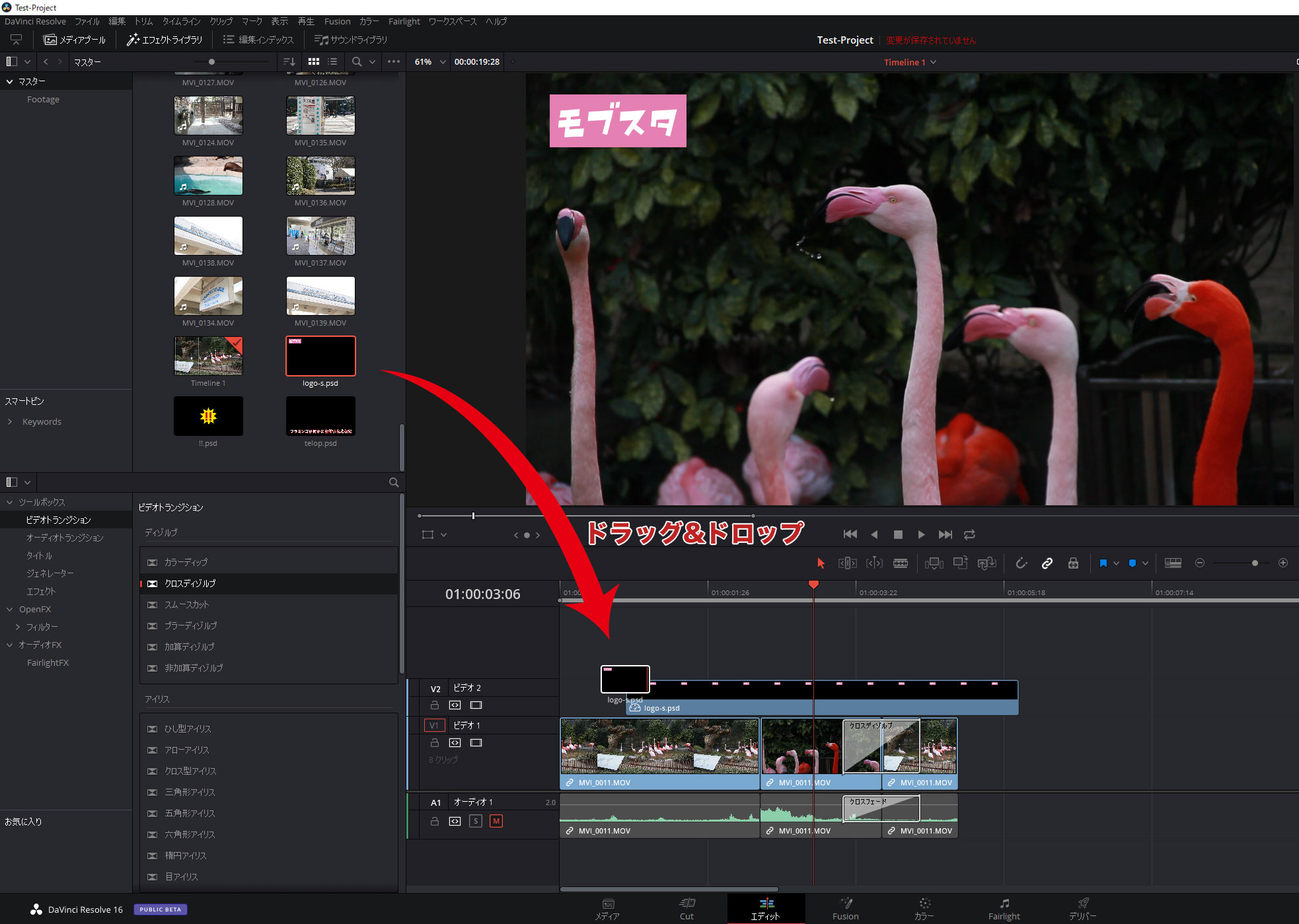Click the position lock icon
The image size is (1299, 924).
pyautogui.click(x=1073, y=563)
